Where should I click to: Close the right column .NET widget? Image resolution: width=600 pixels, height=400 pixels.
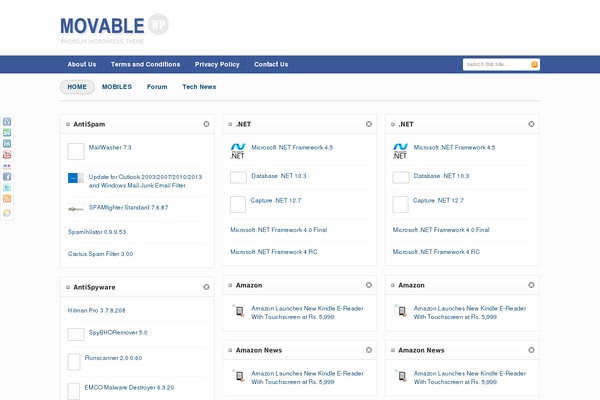point(531,124)
